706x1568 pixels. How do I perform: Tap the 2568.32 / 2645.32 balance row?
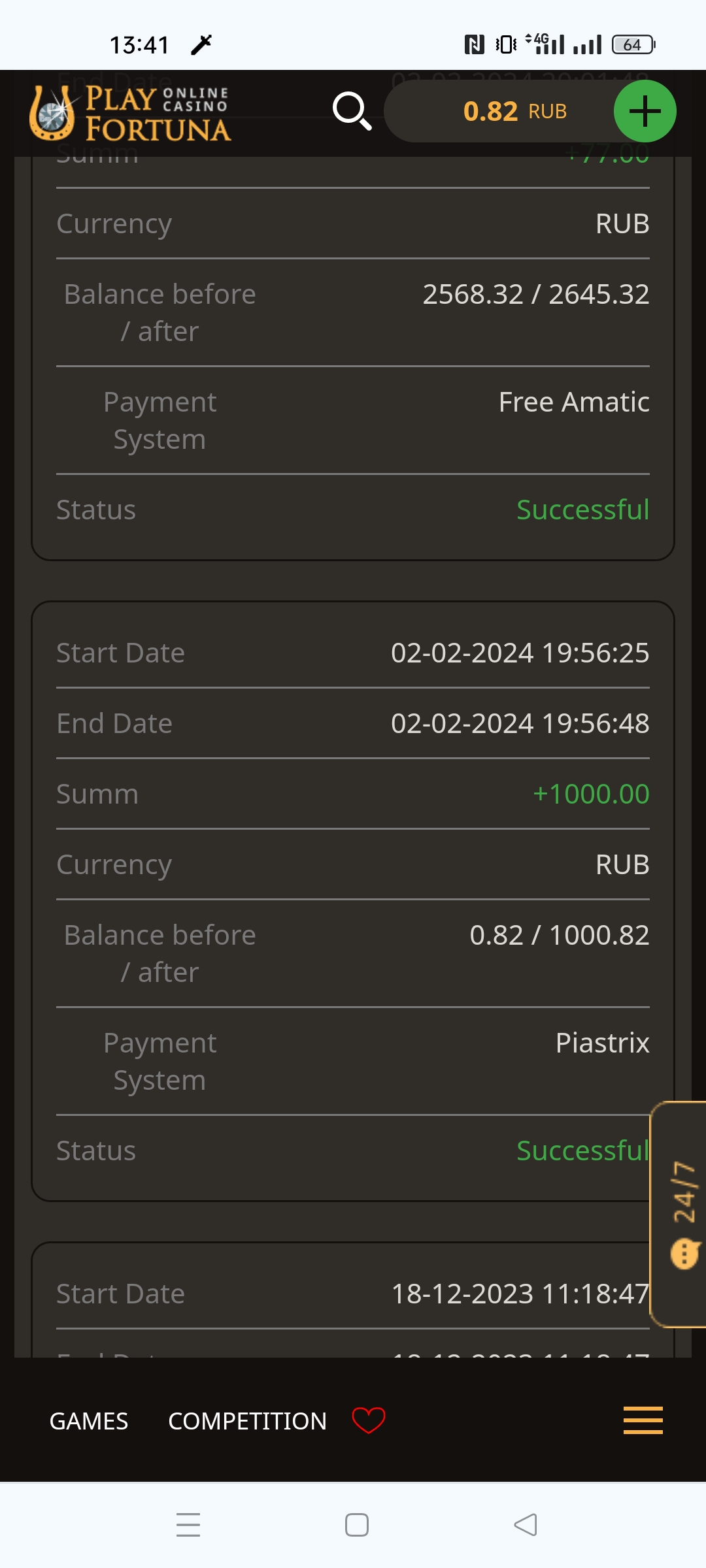[x=535, y=294]
